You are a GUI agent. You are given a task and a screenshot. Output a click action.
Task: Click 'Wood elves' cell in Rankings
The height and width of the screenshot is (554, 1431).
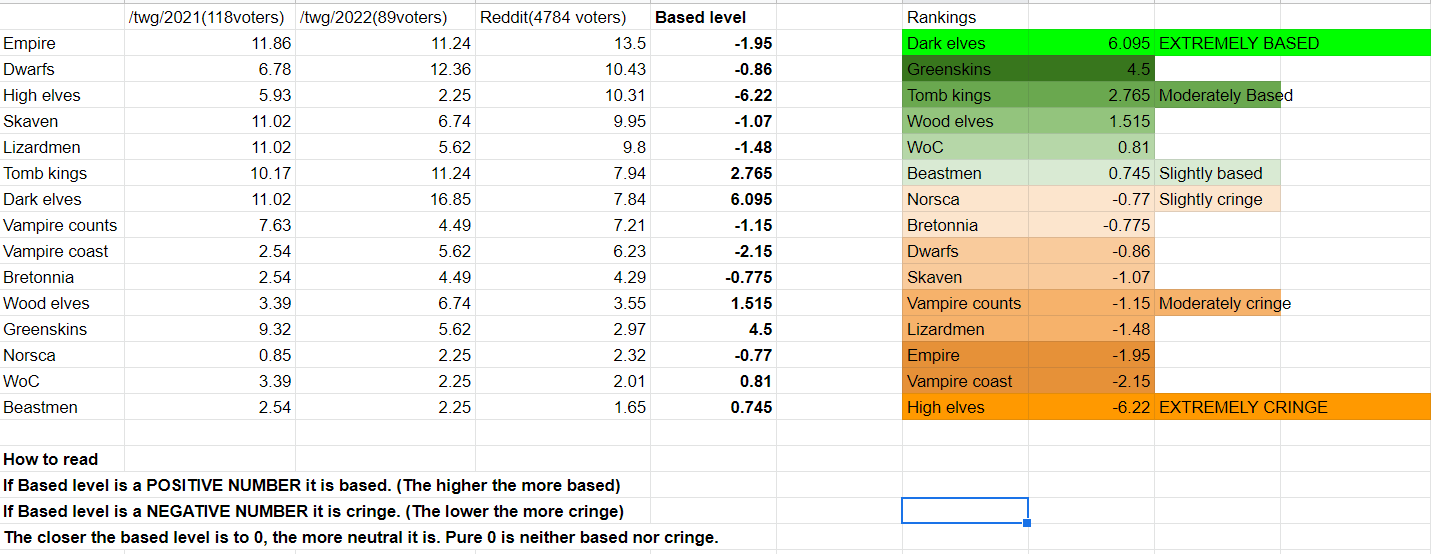pos(965,122)
